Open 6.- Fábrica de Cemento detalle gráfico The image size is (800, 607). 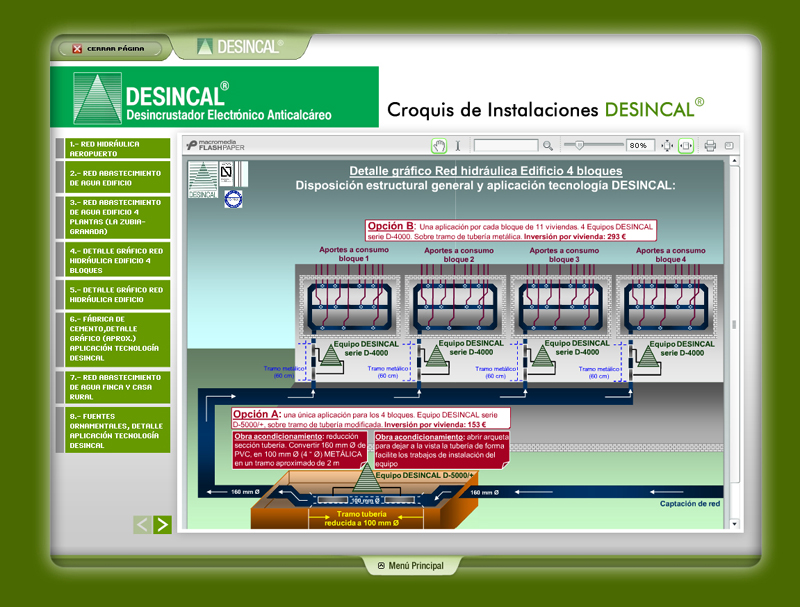click(x=117, y=338)
